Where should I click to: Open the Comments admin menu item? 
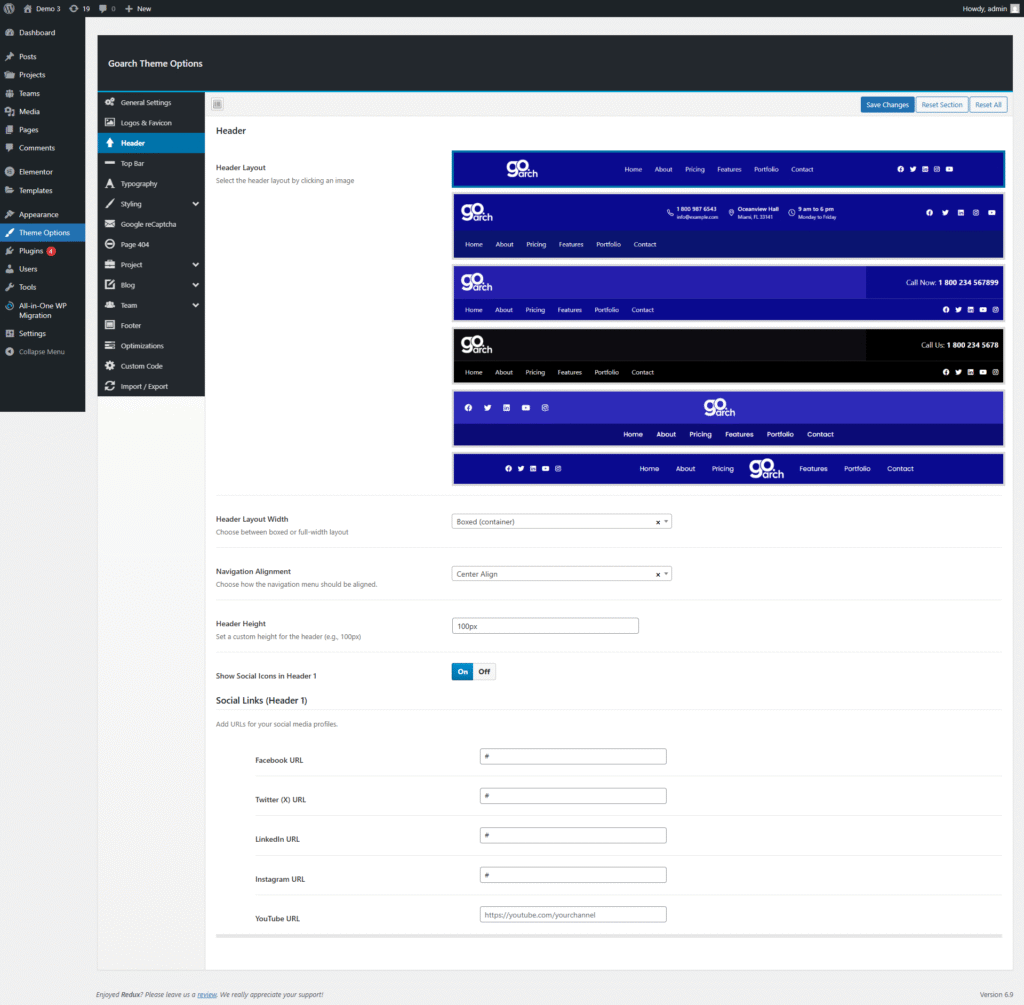click(x=42, y=148)
